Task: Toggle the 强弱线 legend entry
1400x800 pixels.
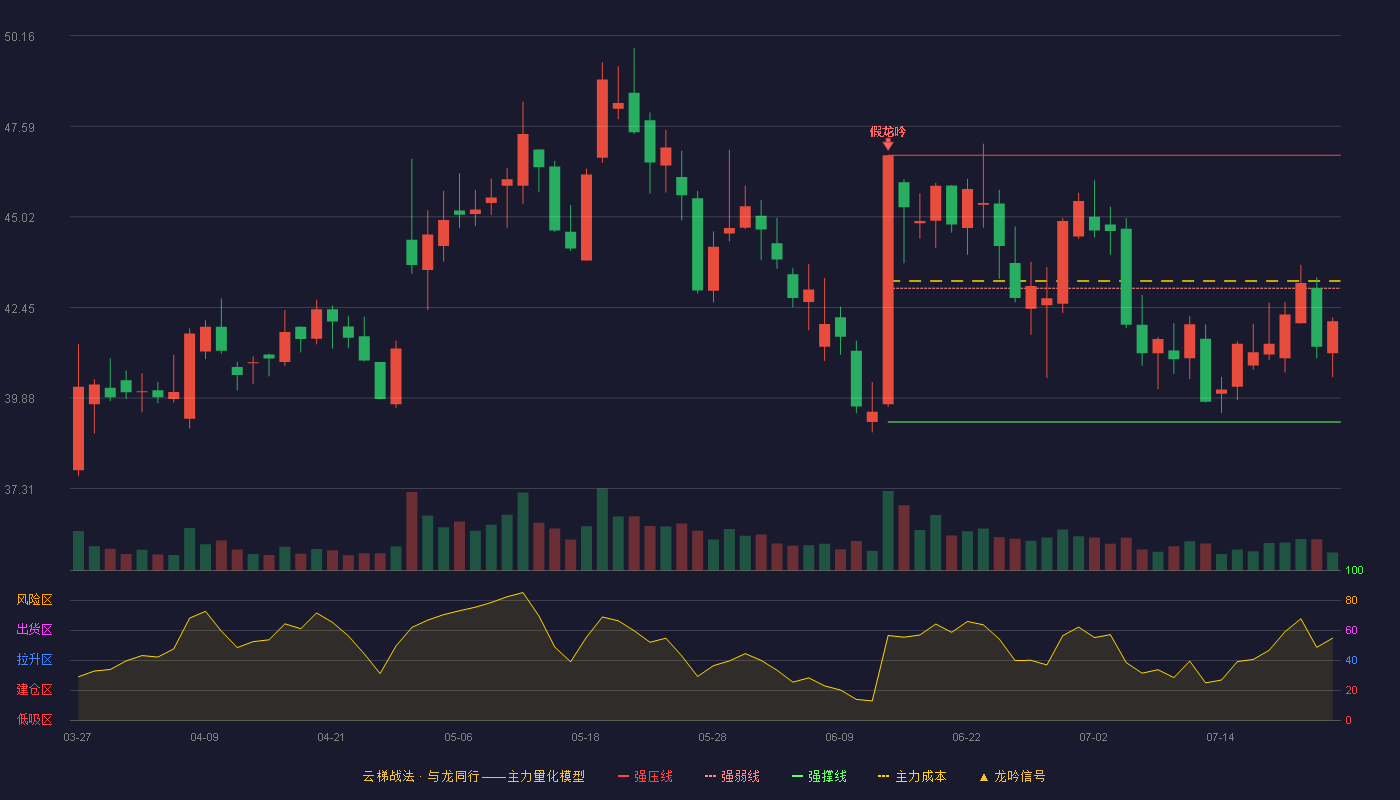Action: click(x=732, y=776)
